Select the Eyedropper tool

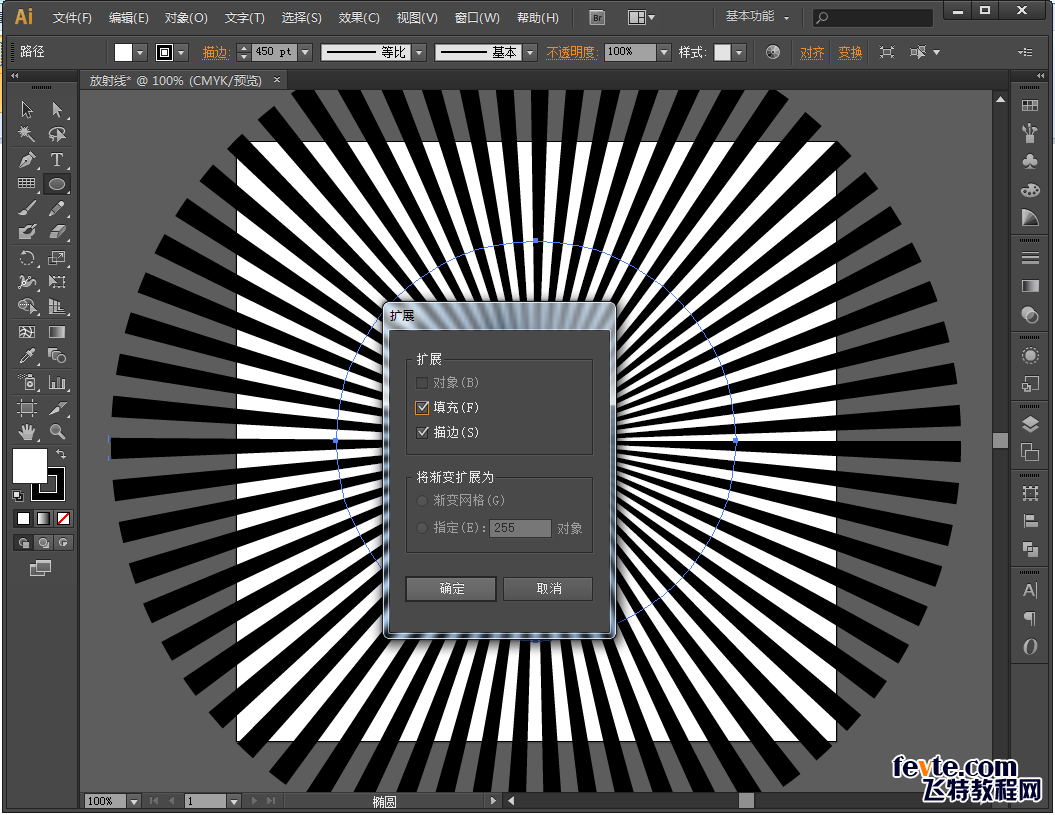[x=27, y=357]
